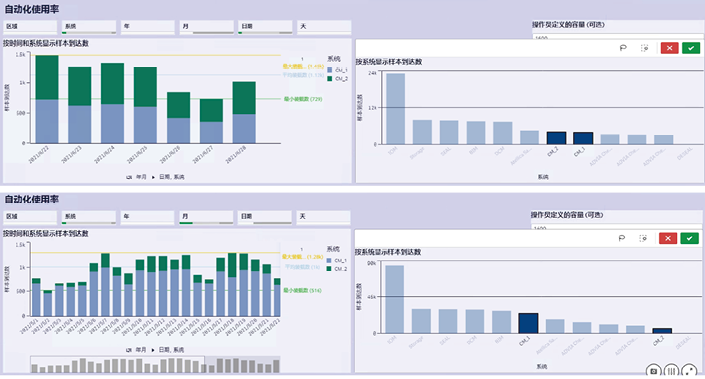The image size is (705, 379).
Task: Open 月 filter pane above the June chart
Action: (x=206, y=27)
